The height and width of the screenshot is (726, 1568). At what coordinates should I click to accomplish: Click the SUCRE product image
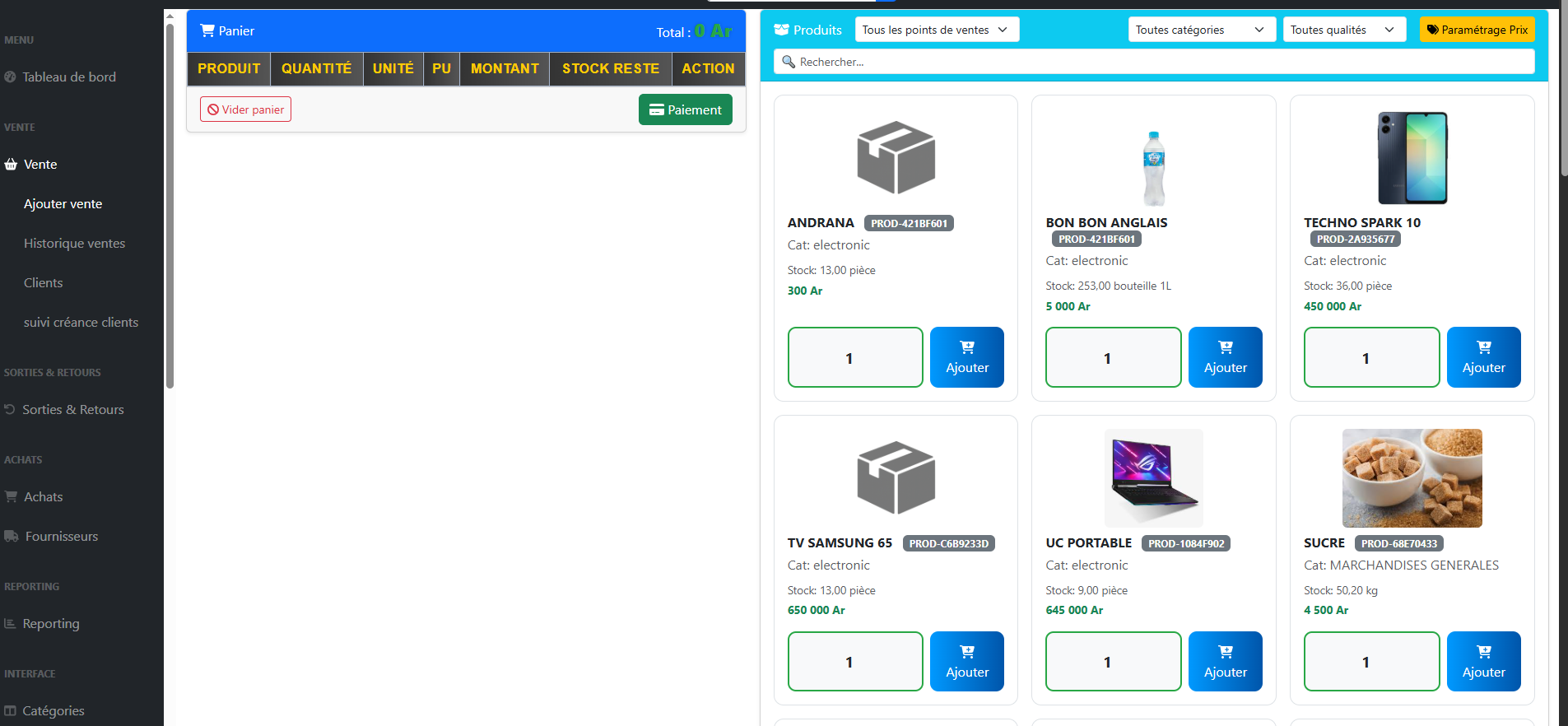pyautogui.click(x=1412, y=478)
